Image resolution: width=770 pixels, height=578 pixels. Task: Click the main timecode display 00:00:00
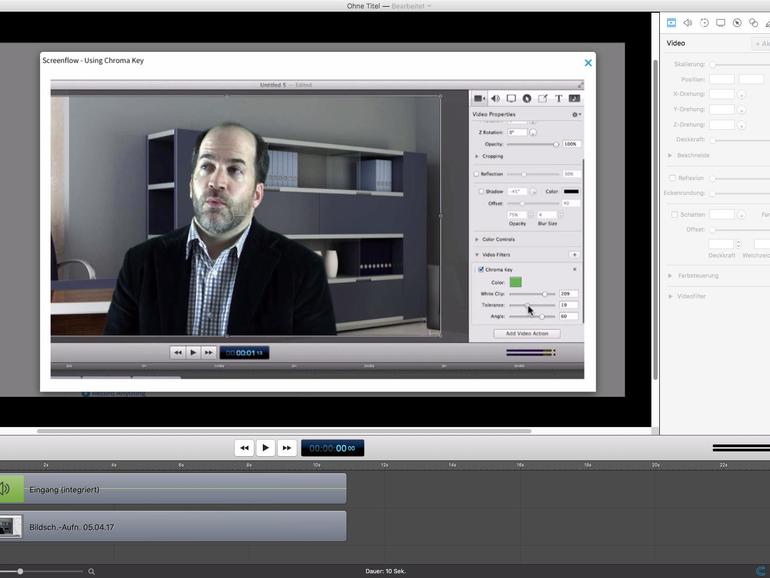(x=332, y=448)
